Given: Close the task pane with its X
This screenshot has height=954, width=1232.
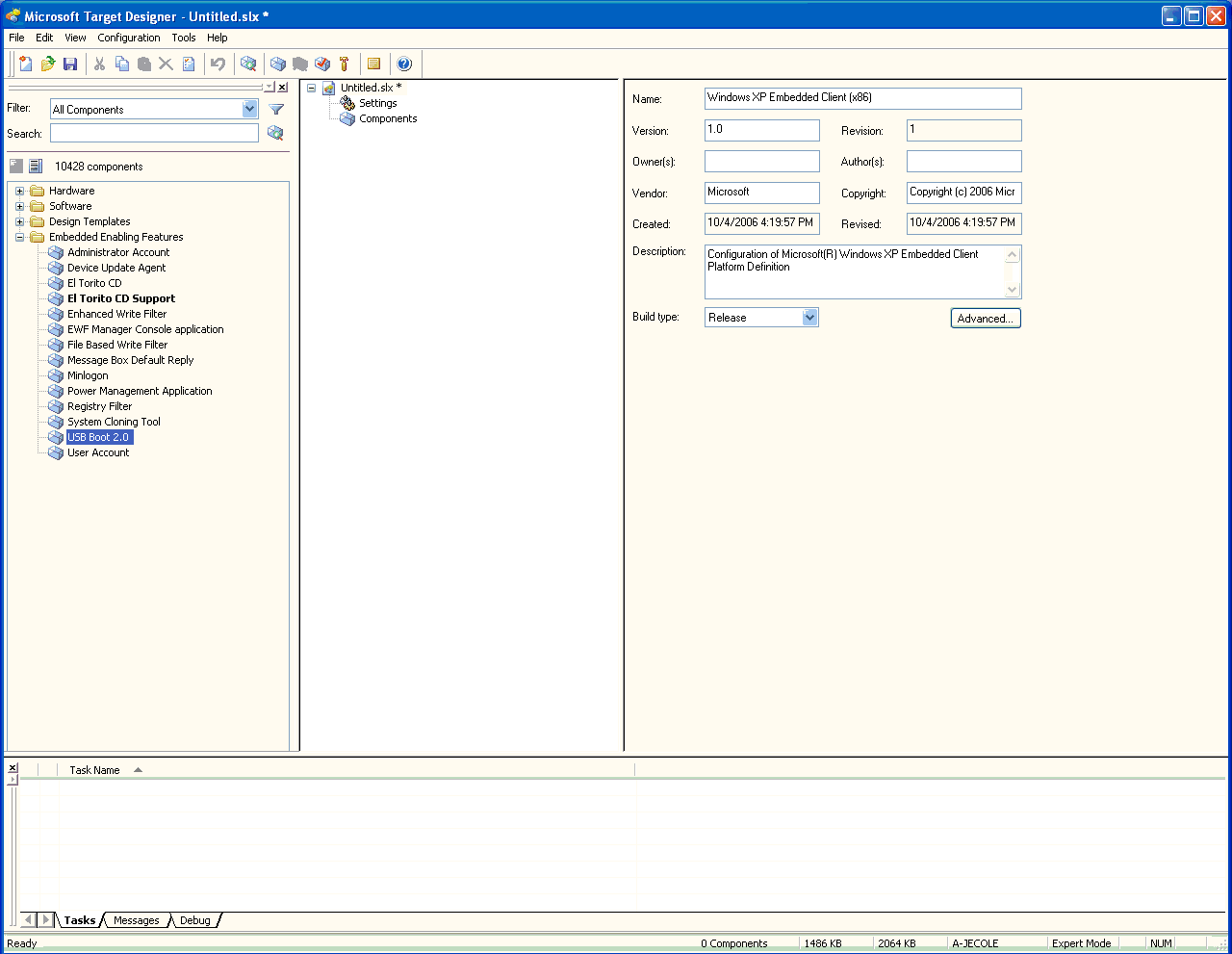Looking at the screenshot, I should [13, 767].
